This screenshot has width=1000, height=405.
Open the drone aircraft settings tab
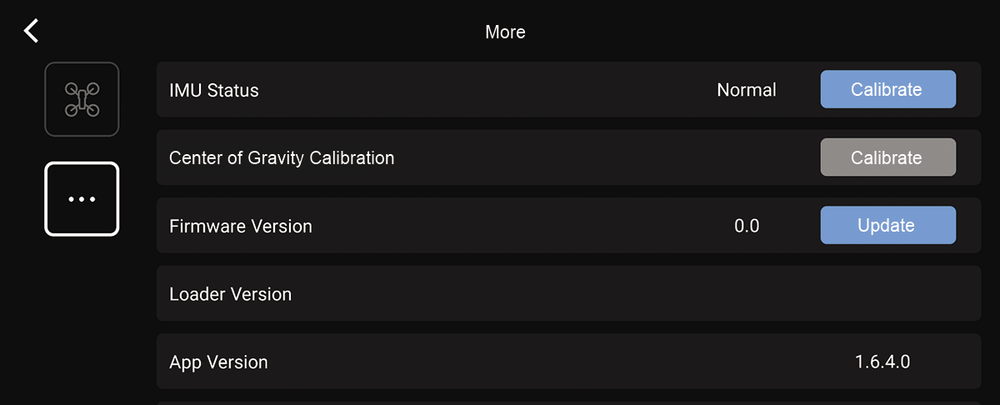pyautogui.click(x=81, y=99)
